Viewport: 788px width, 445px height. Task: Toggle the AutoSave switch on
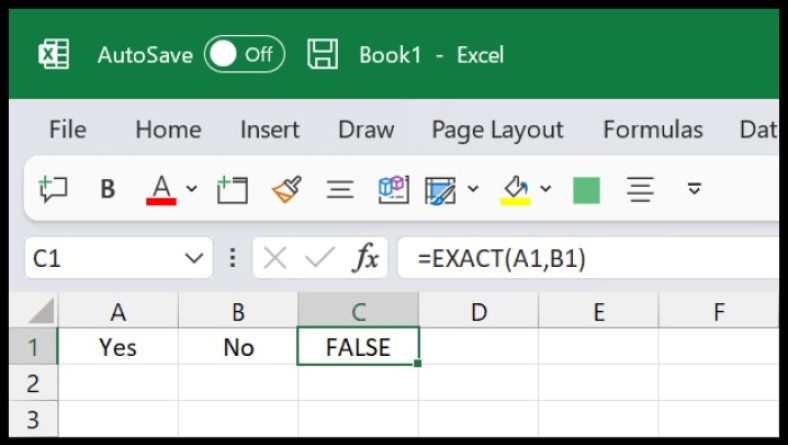pos(244,54)
